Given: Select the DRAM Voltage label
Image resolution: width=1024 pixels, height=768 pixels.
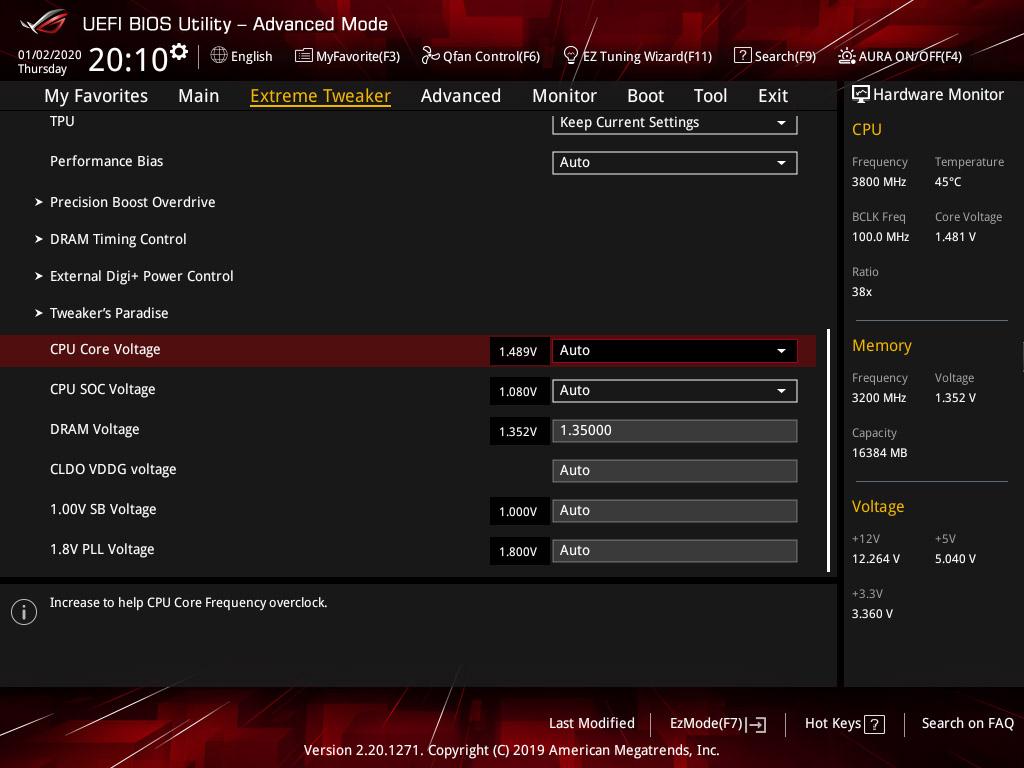Looking at the screenshot, I should tap(95, 430).
